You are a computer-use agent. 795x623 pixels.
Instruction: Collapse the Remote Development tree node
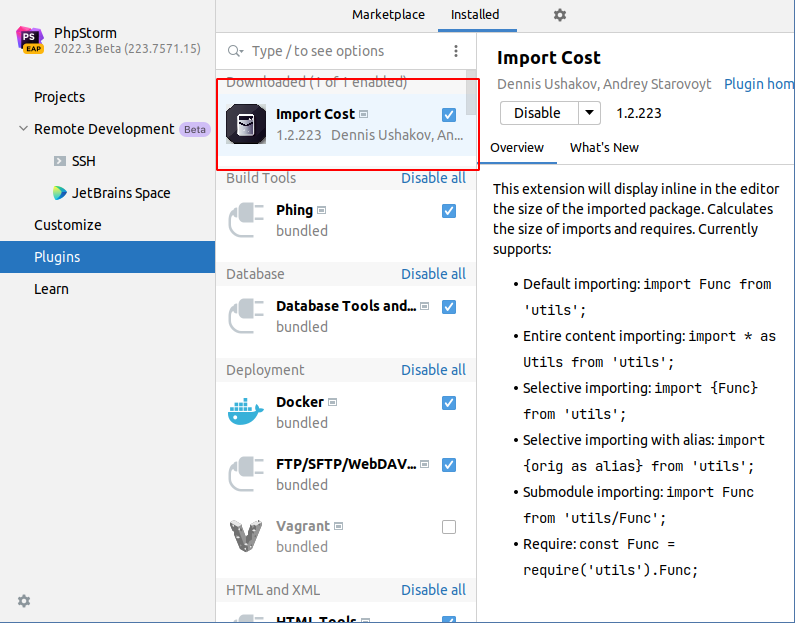(x=23, y=129)
